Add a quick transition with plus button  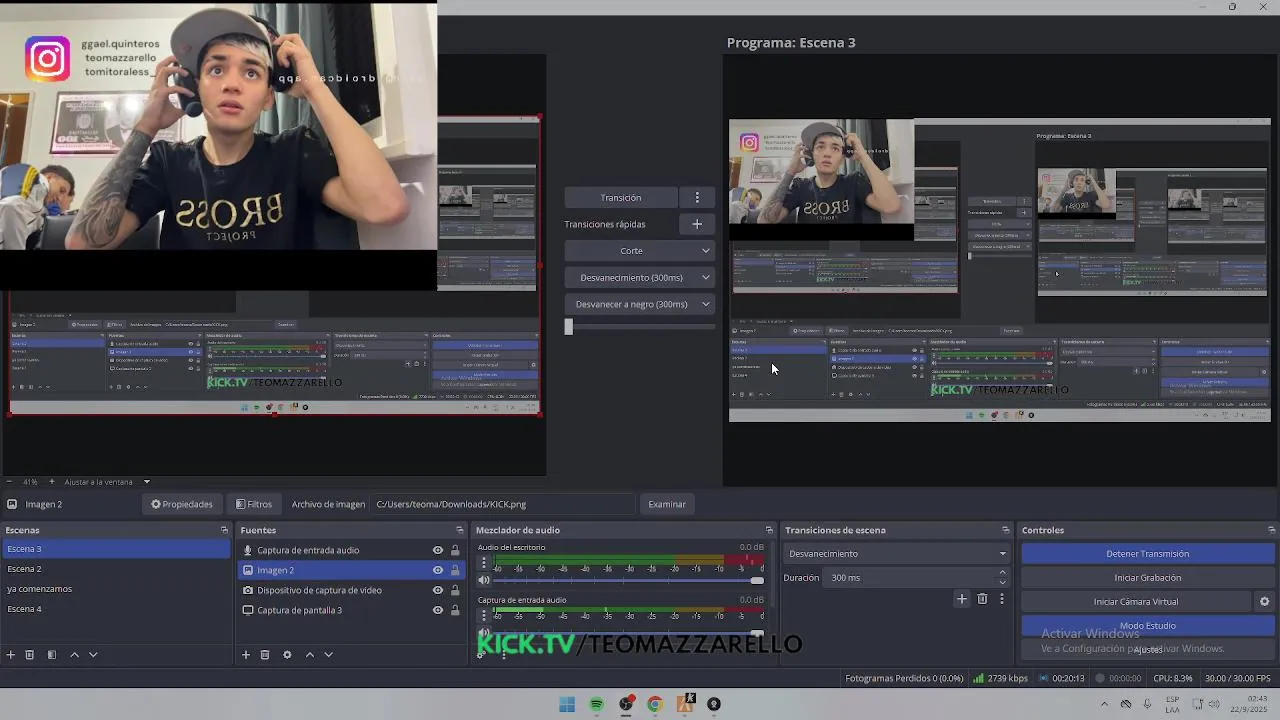pos(697,224)
